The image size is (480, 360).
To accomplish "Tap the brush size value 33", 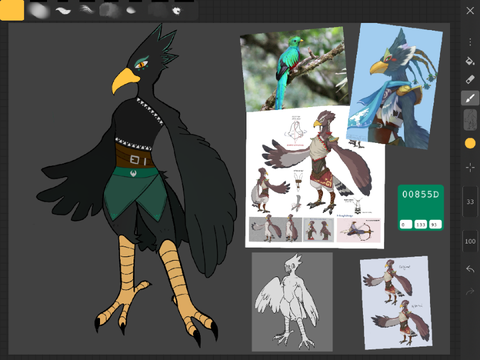I will pos(470,202).
